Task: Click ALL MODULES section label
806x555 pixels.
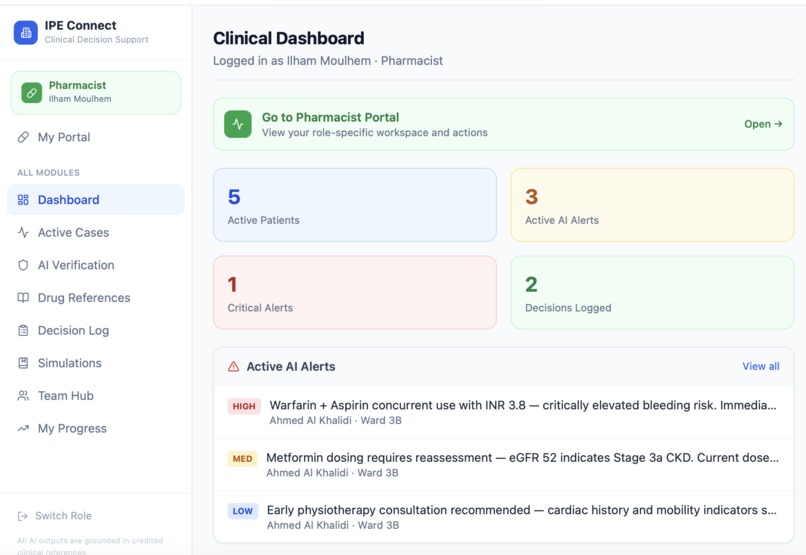Action: coord(48,173)
